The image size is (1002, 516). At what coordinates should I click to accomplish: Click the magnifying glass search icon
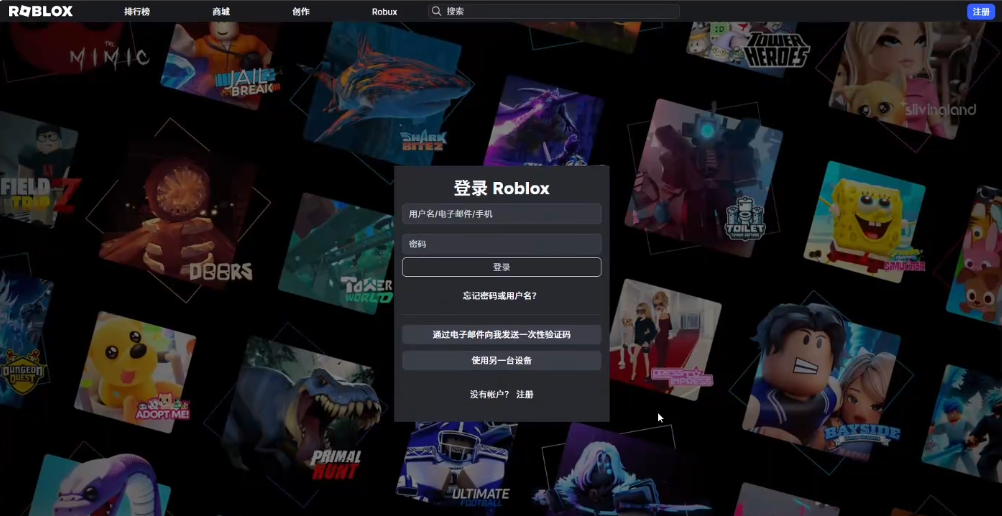436,12
